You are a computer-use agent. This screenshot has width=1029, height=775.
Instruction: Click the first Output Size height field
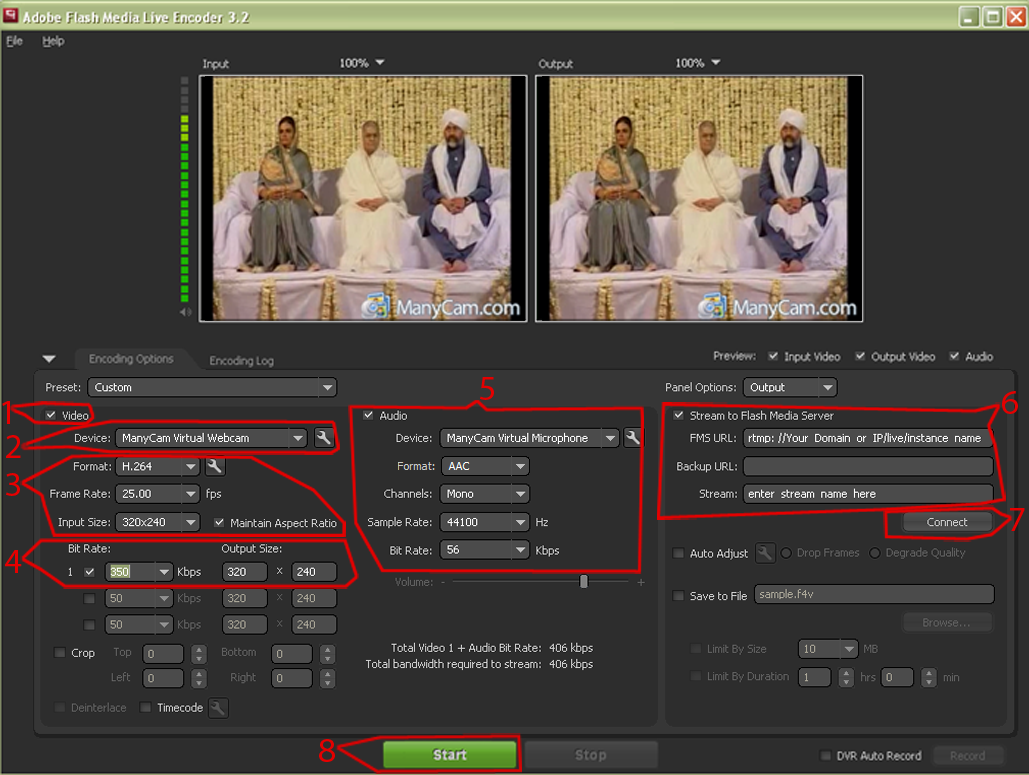click(314, 572)
